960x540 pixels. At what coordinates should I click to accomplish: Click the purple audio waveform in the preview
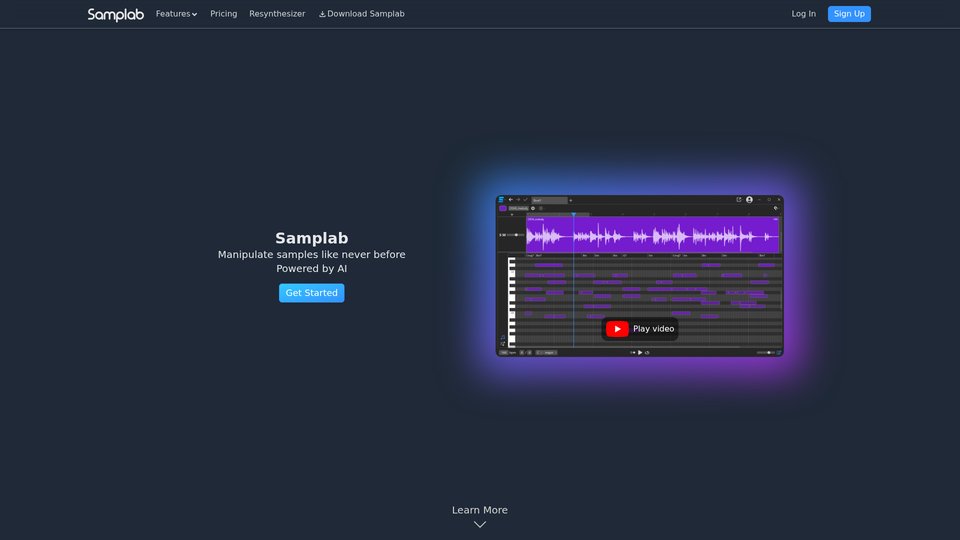(x=652, y=236)
